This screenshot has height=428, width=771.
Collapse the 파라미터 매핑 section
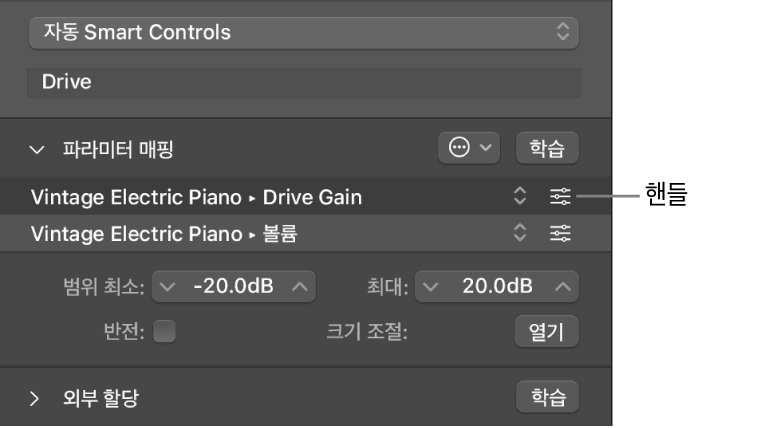tap(38, 150)
